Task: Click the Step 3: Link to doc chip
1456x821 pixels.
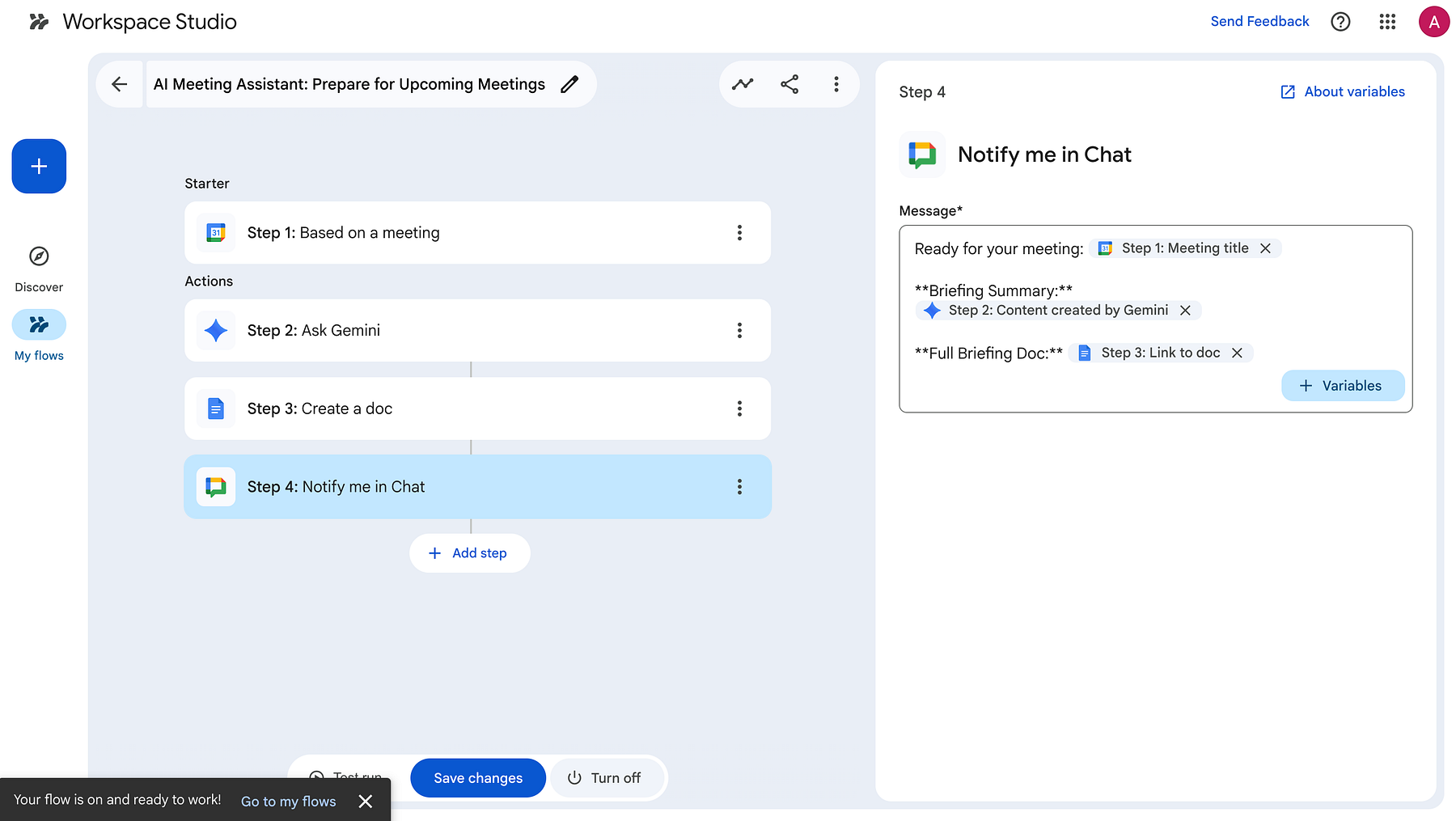Action: 1160,353
